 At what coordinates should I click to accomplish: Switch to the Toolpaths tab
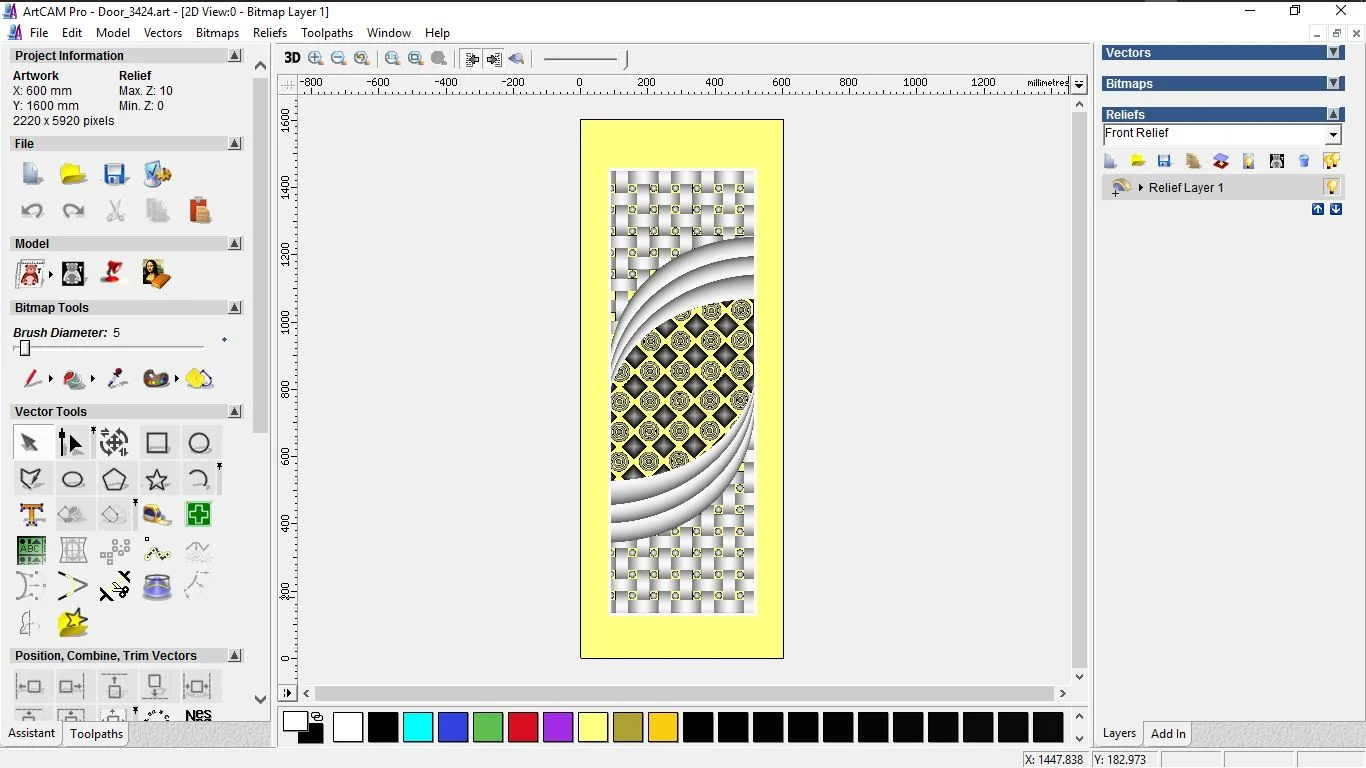click(96, 734)
